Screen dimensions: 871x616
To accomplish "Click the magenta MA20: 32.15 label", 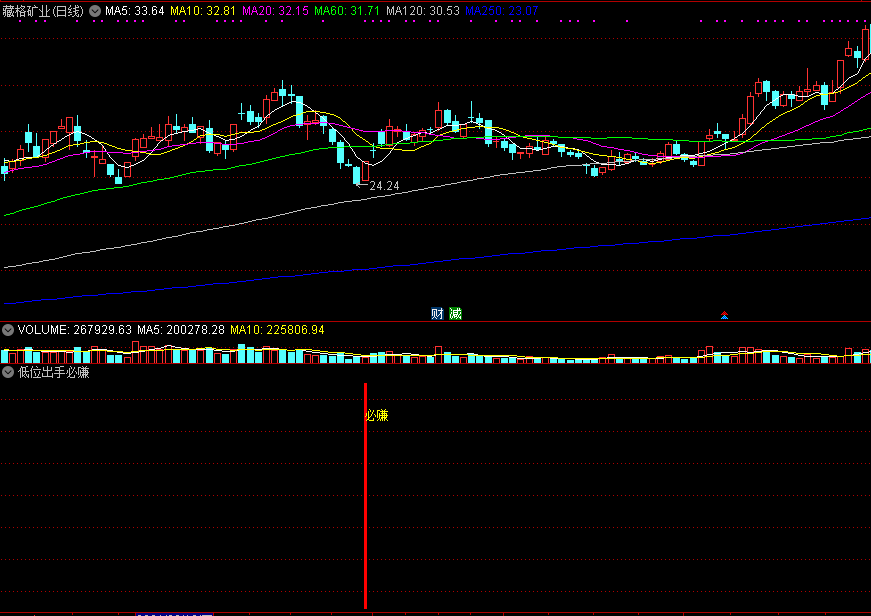I will [x=276, y=11].
